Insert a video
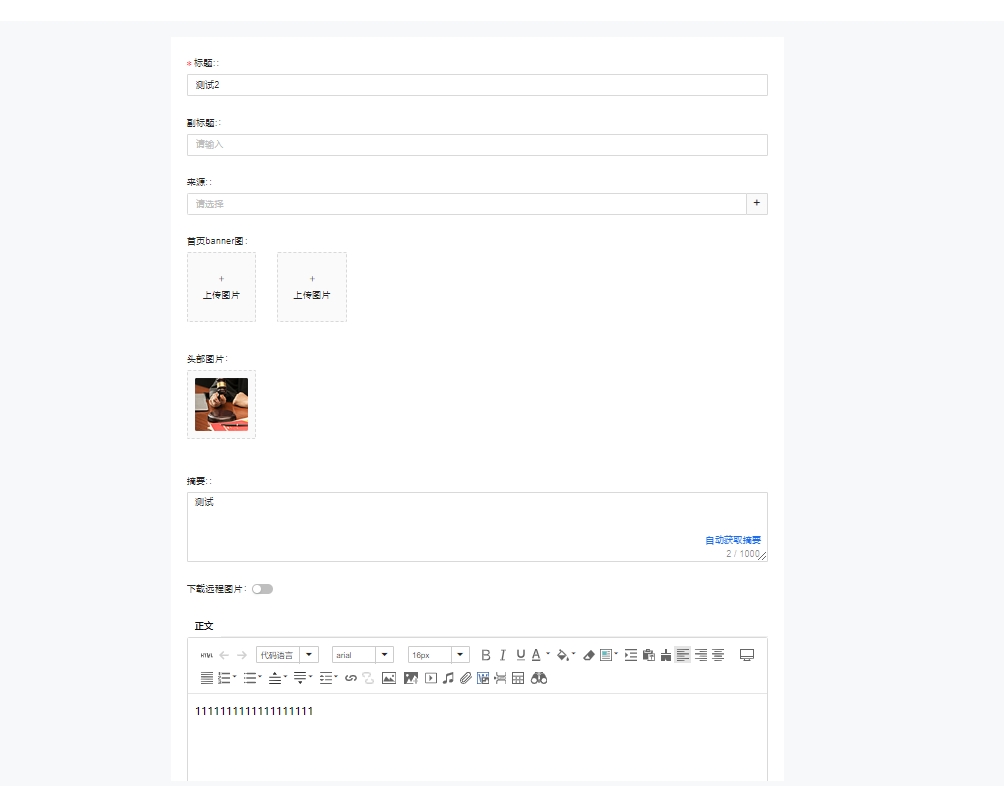The image size is (1004, 786). [431, 678]
